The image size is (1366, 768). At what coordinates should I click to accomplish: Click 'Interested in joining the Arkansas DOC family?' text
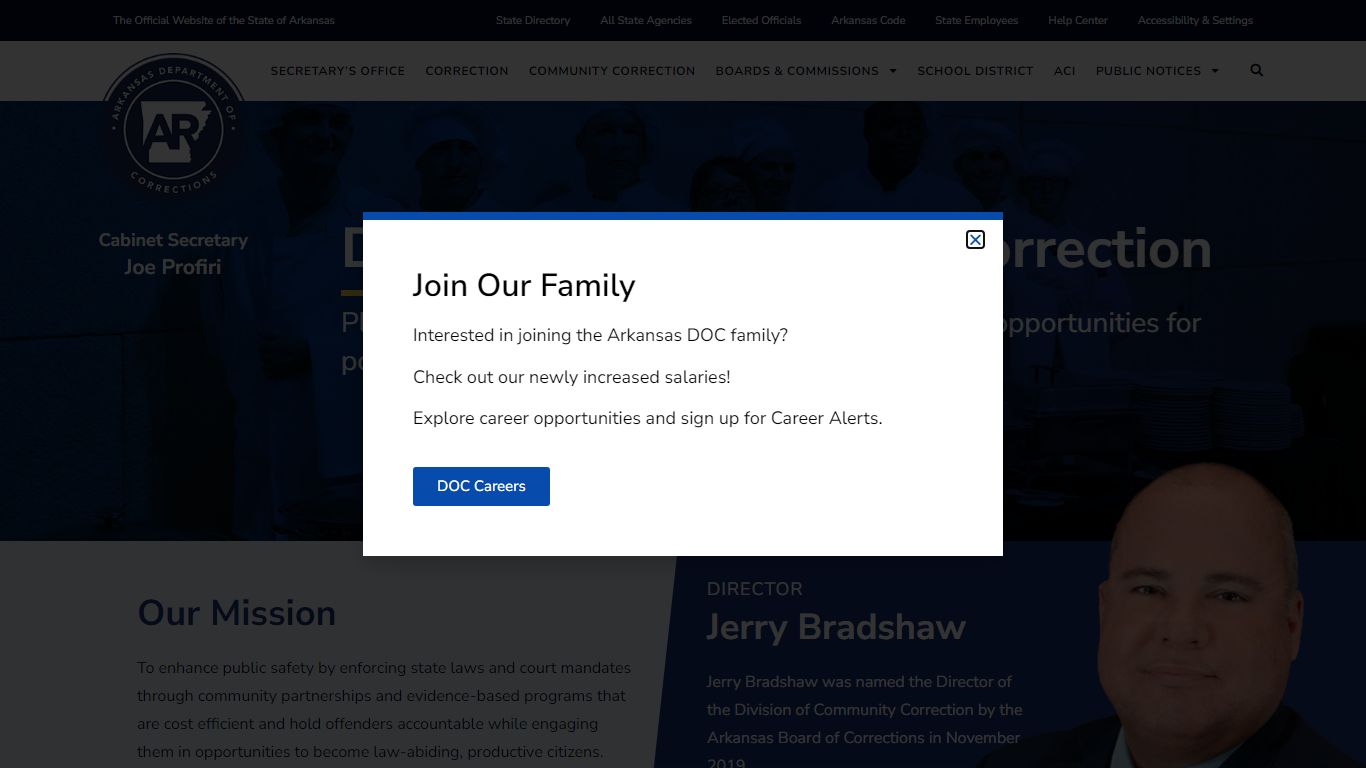coord(600,335)
